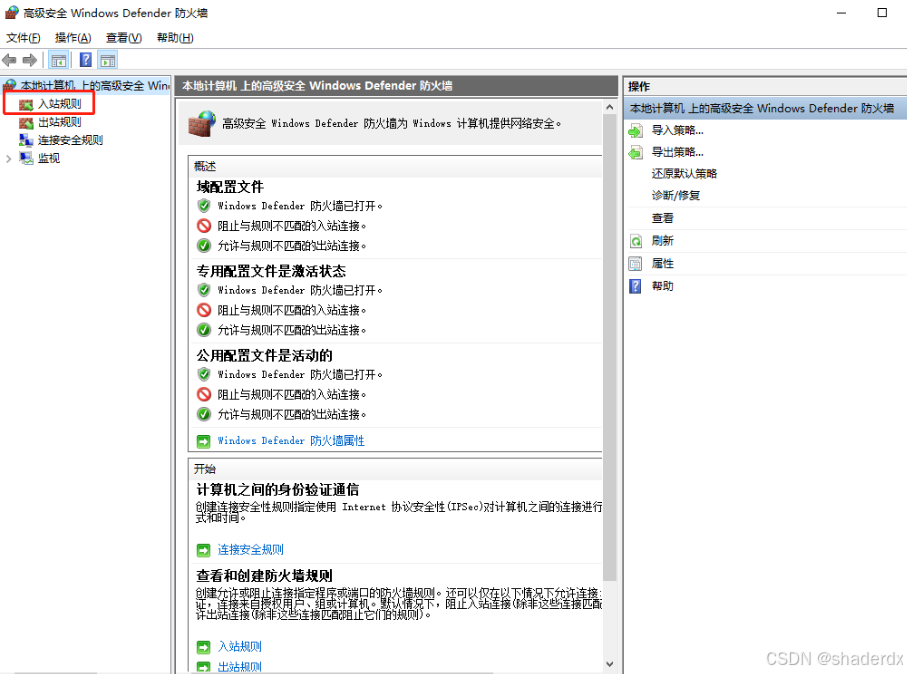This screenshot has width=907, height=674.
Task: Click the green import policy icon
Action: [x=635, y=131]
